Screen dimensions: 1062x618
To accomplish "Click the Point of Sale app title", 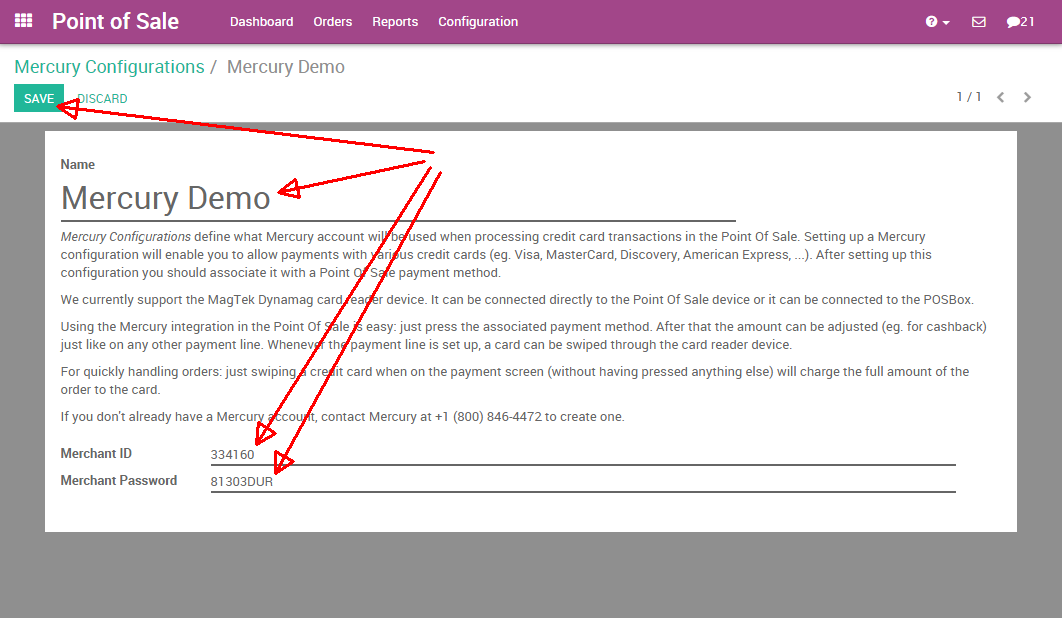I will point(116,22).
